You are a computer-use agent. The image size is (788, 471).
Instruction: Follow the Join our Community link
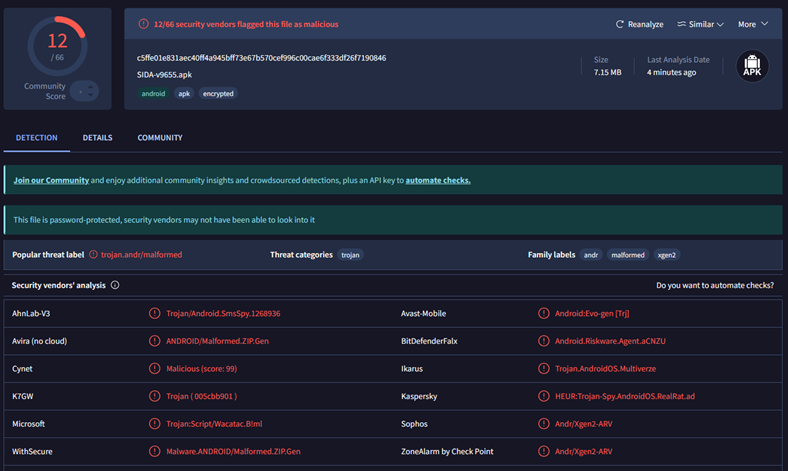tap(51, 180)
